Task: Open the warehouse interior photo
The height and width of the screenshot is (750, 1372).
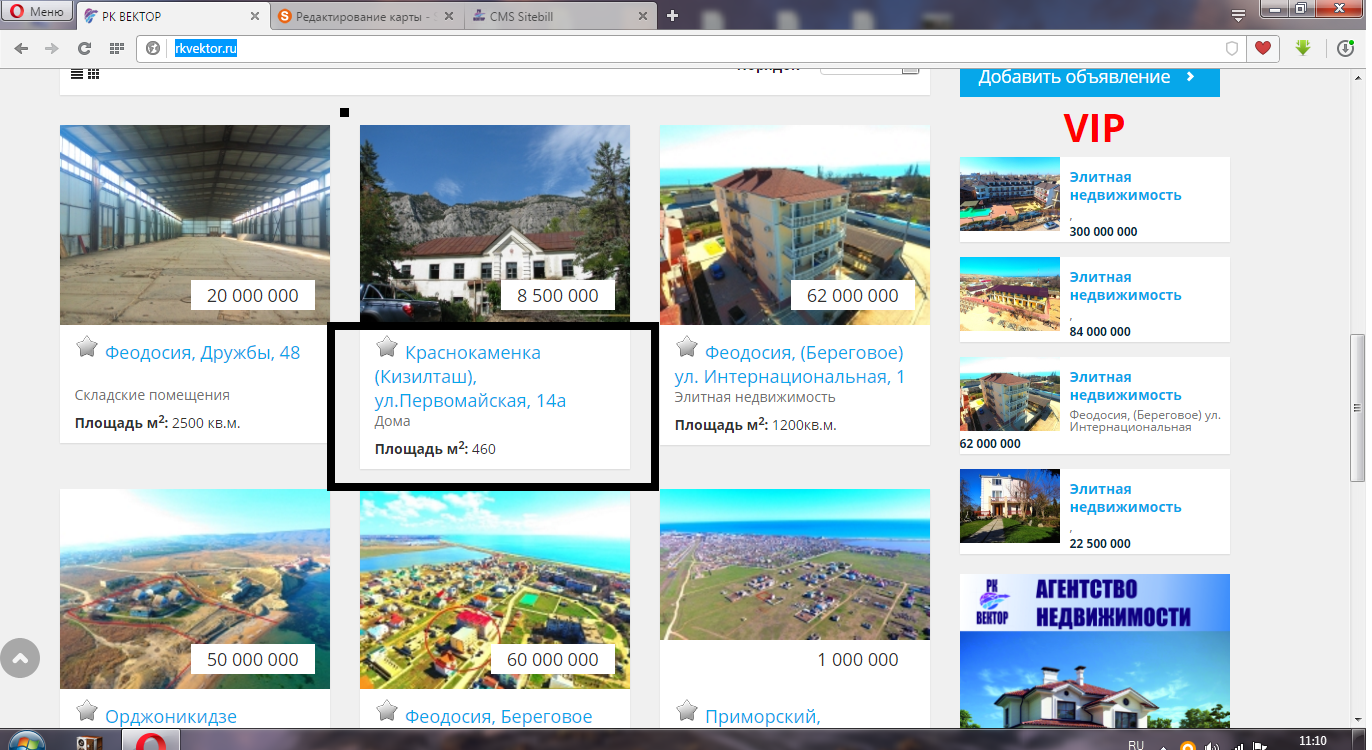Action: coord(195,225)
